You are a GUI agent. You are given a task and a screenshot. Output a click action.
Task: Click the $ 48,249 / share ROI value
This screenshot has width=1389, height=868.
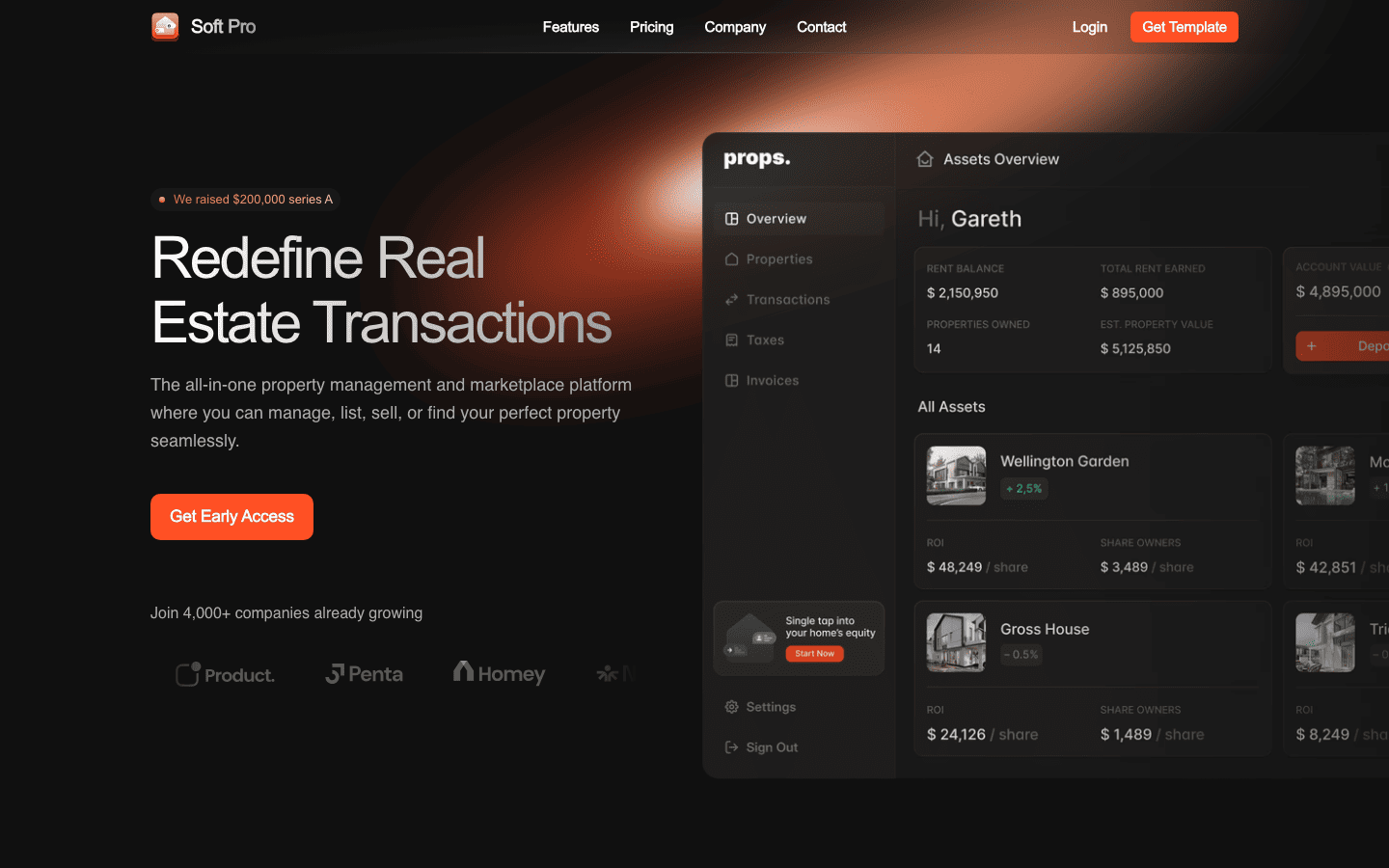coord(977,567)
